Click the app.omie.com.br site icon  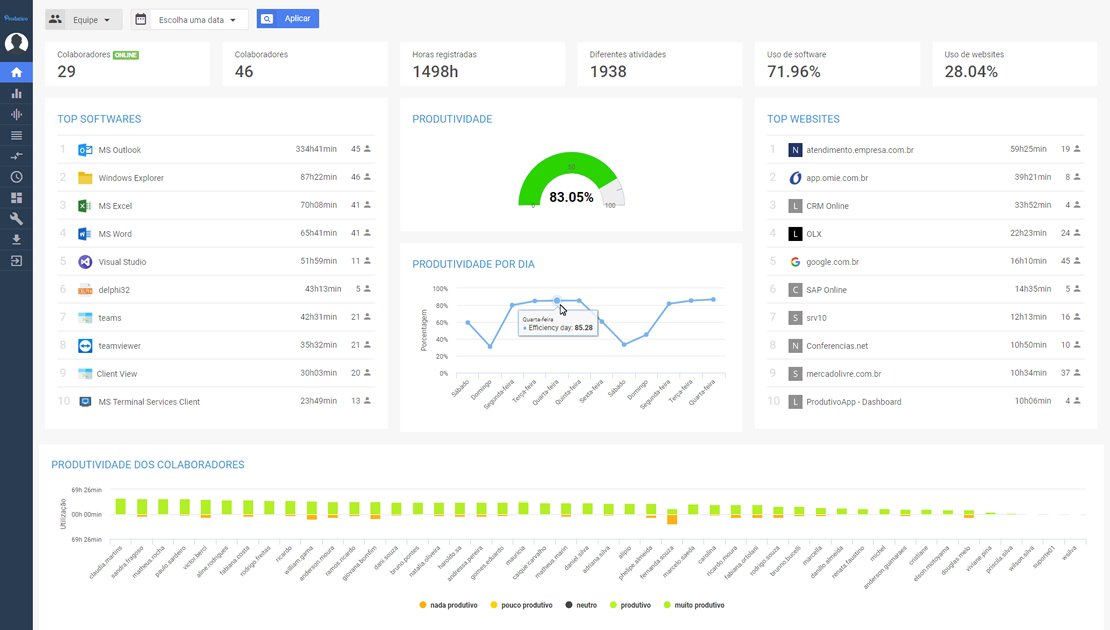795,178
